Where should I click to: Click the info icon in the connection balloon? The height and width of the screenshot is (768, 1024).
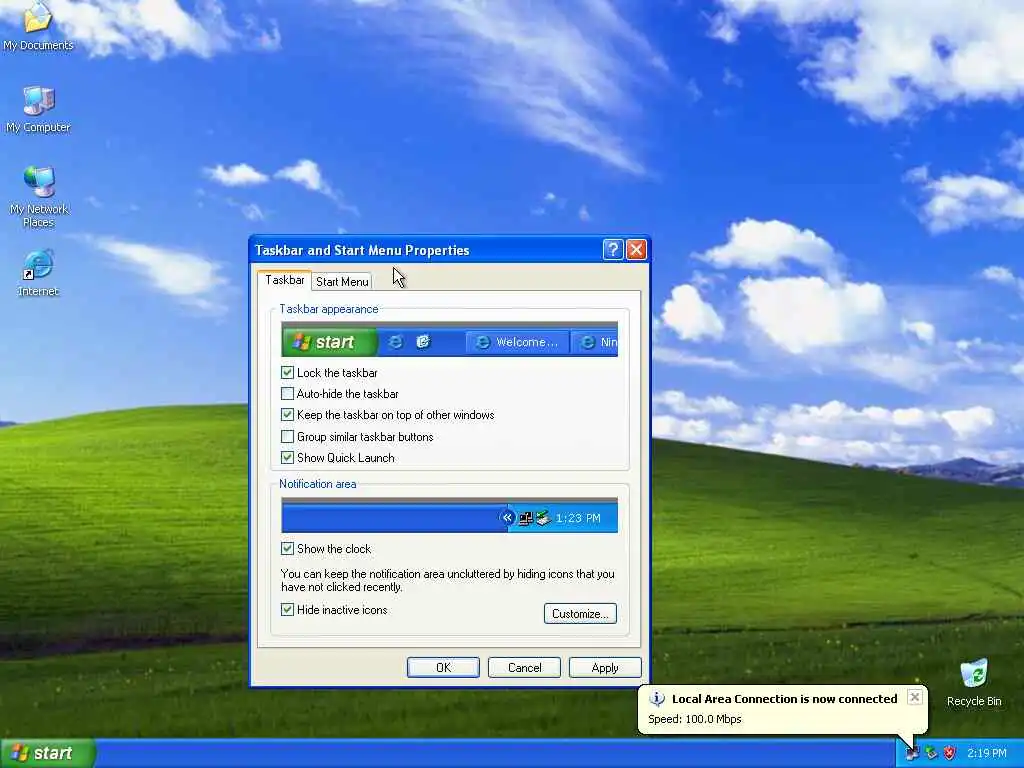tap(656, 699)
